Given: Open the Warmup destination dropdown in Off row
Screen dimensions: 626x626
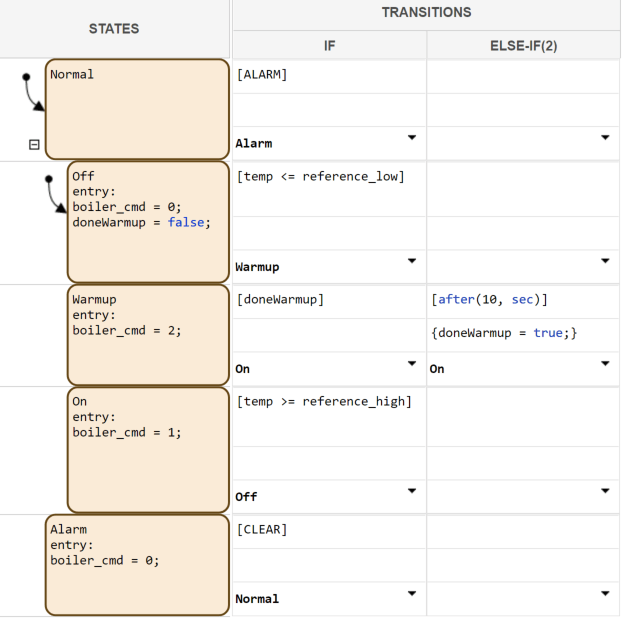Looking at the screenshot, I should pos(411,262).
